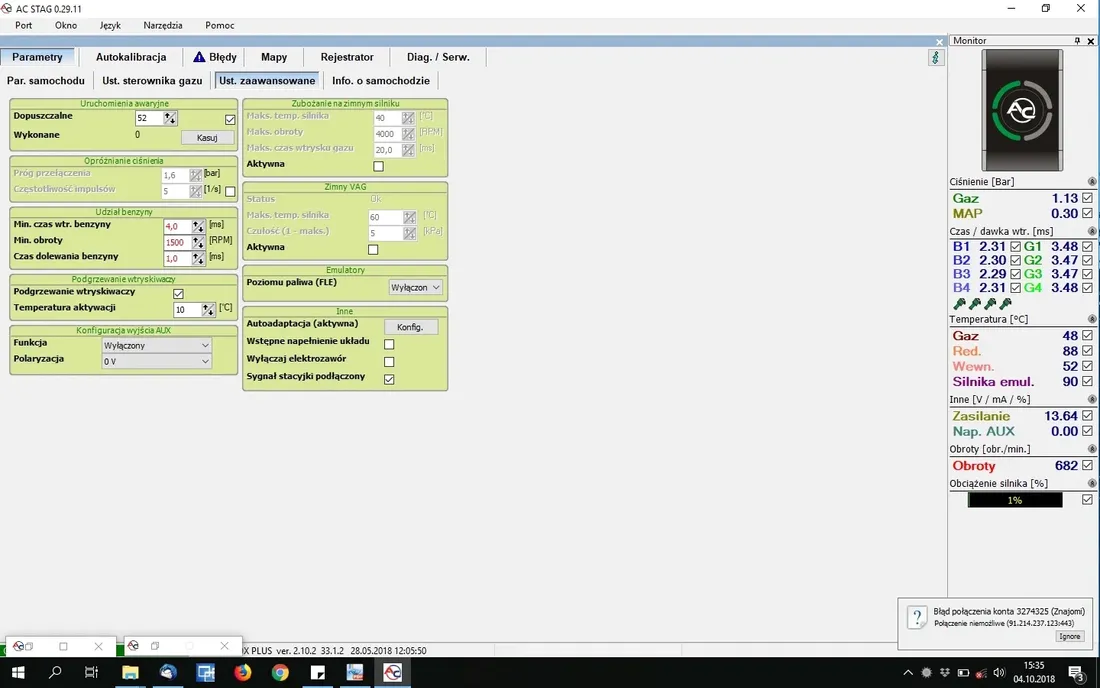Screen dimensions: 1100x688
Task: Enable Aktywna under Zubożanie na zimnym silniku
Action: tap(379, 166)
